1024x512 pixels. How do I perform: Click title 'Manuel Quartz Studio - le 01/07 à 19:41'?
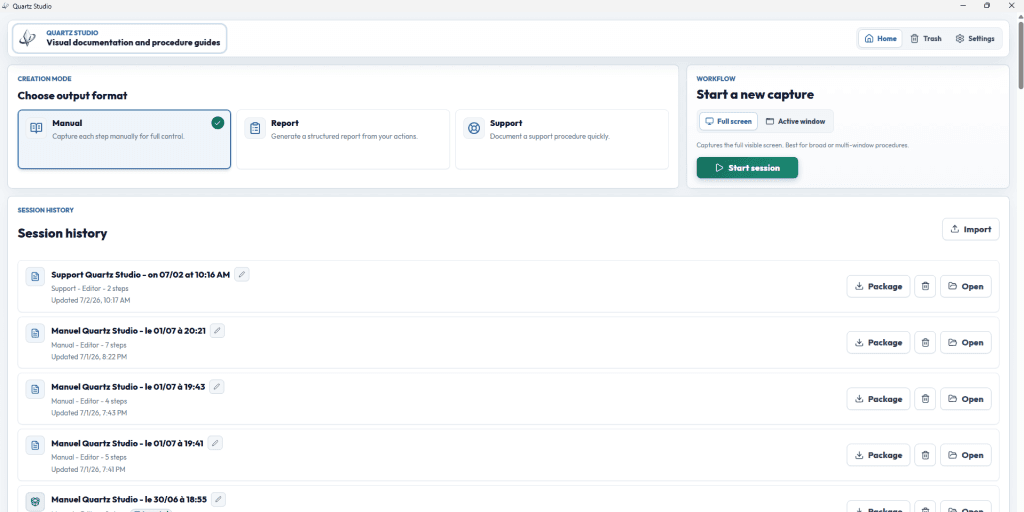coord(127,443)
